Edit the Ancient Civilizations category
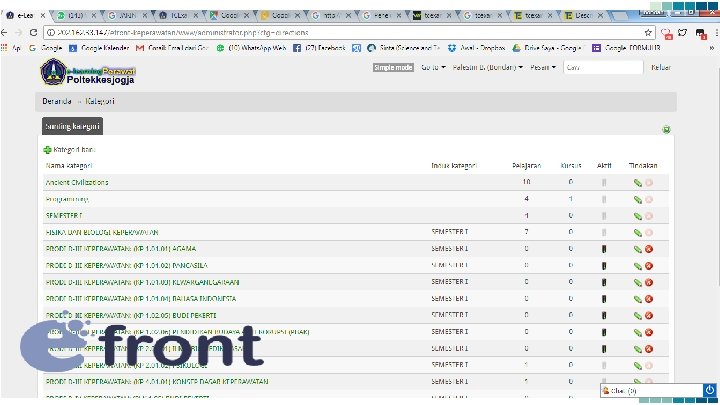 (x=637, y=183)
